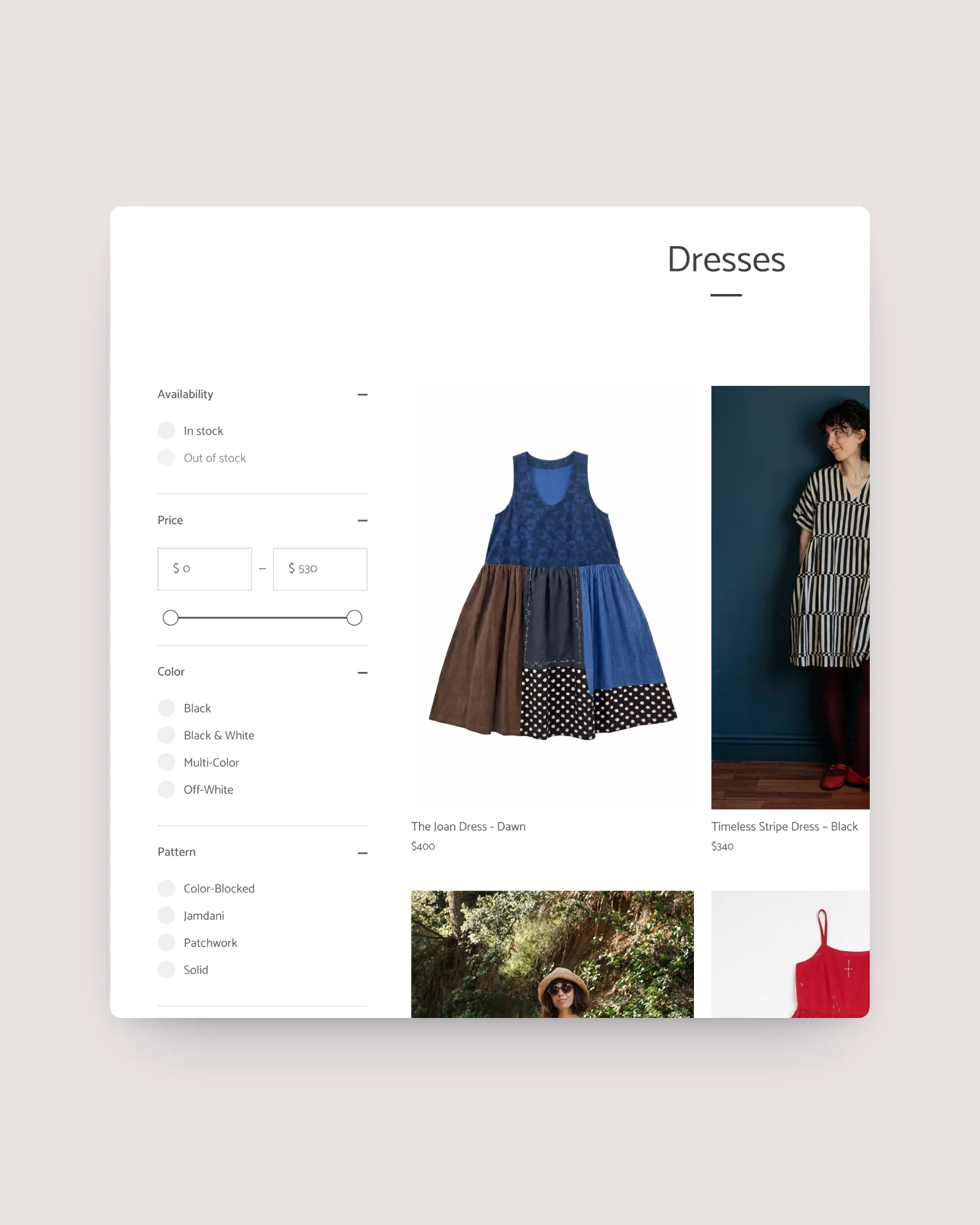
Task: Select the Black & White color filter
Action: [x=167, y=735]
